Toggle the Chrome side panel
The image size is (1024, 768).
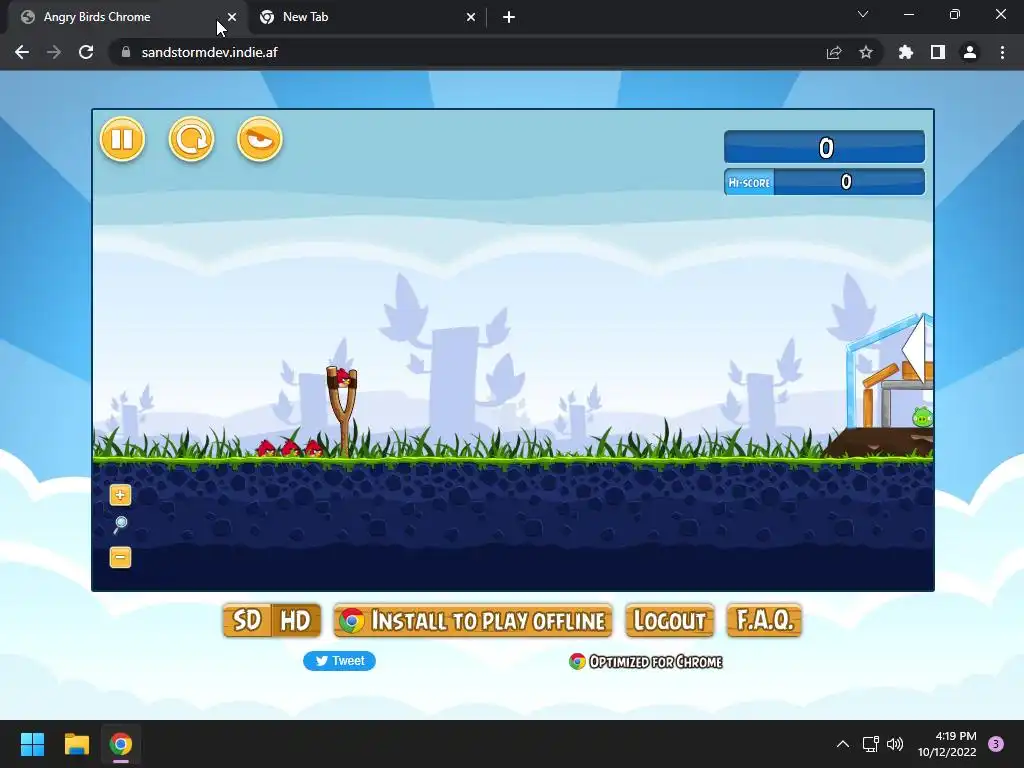click(x=938, y=52)
